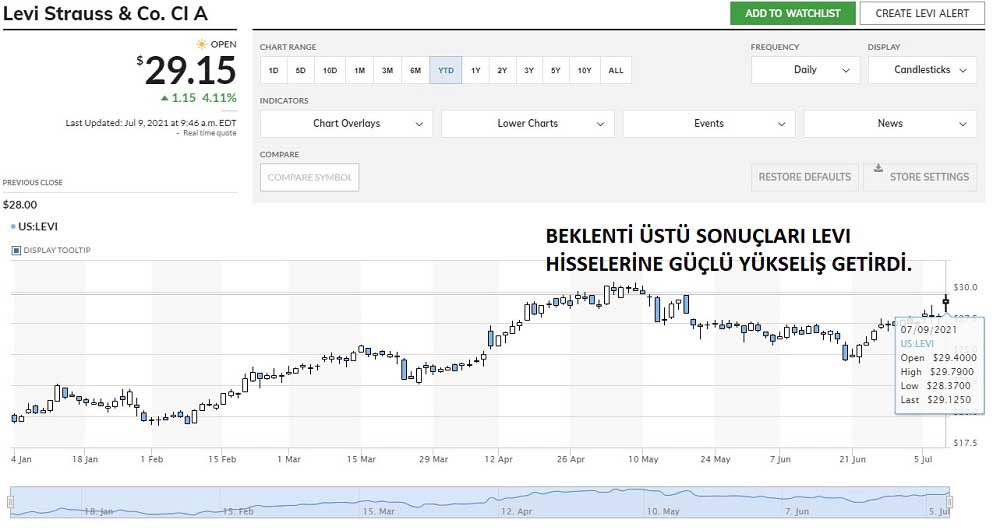Click the 21 Jun date axis label

[853, 459]
